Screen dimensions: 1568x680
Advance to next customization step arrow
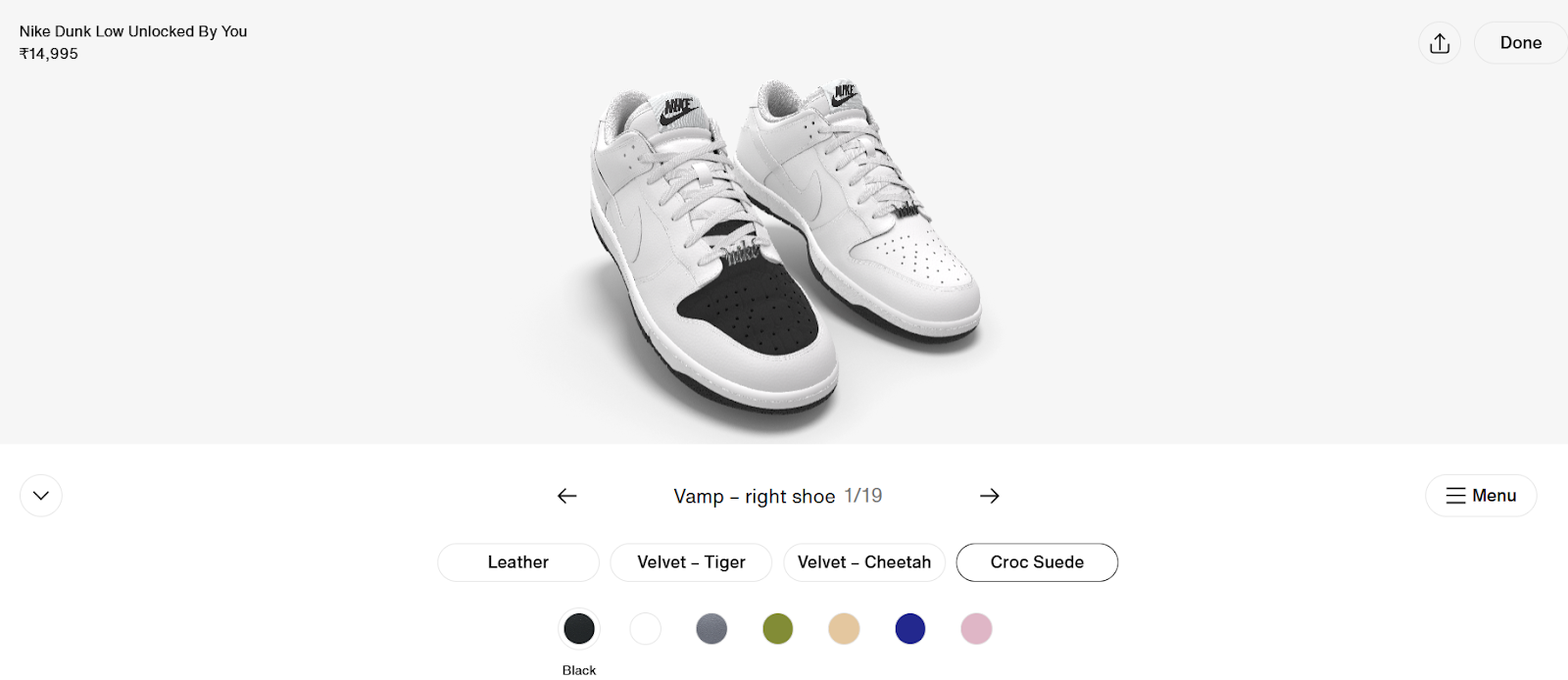click(x=990, y=496)
